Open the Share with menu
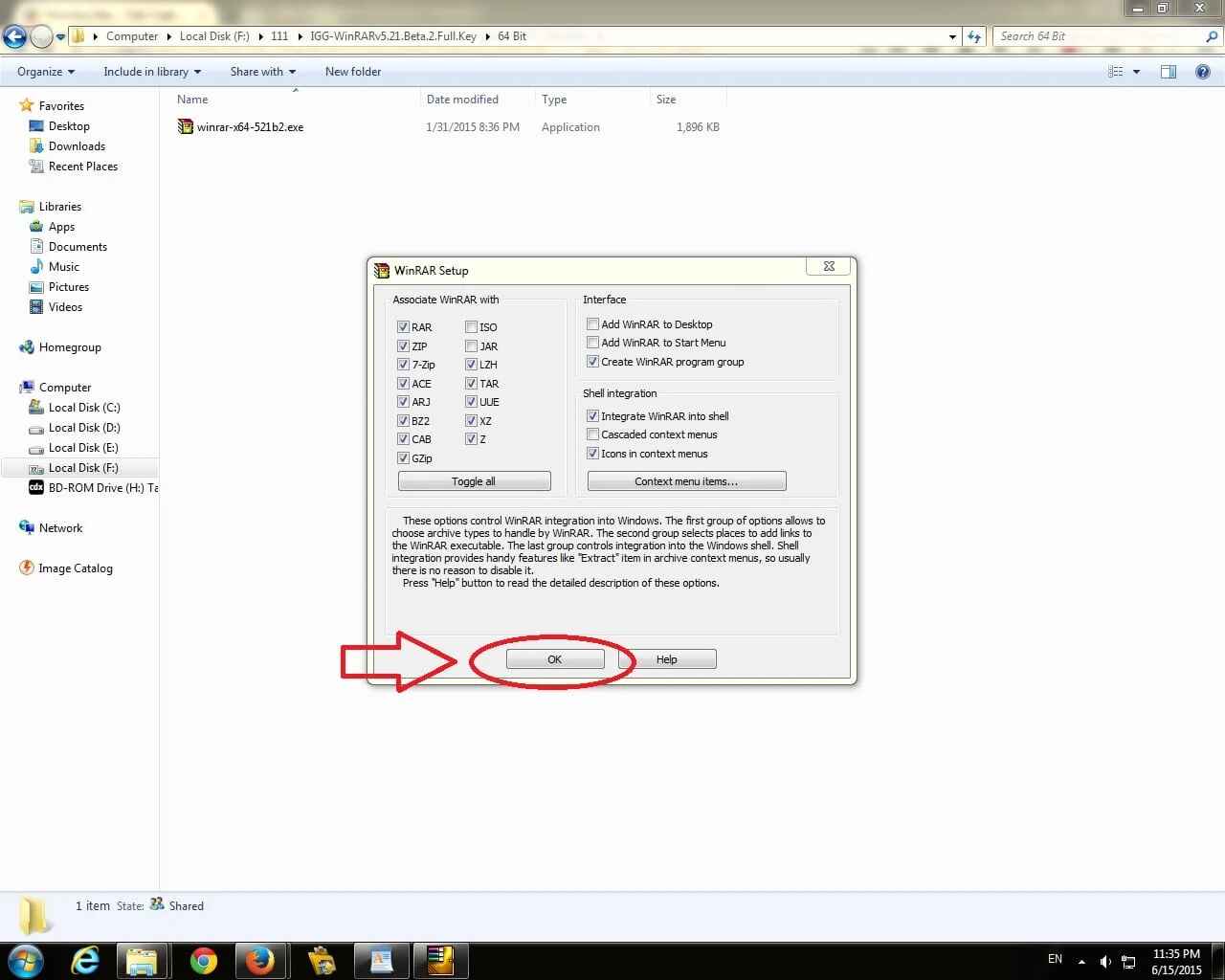1225x980 pixels. [262, 72]
